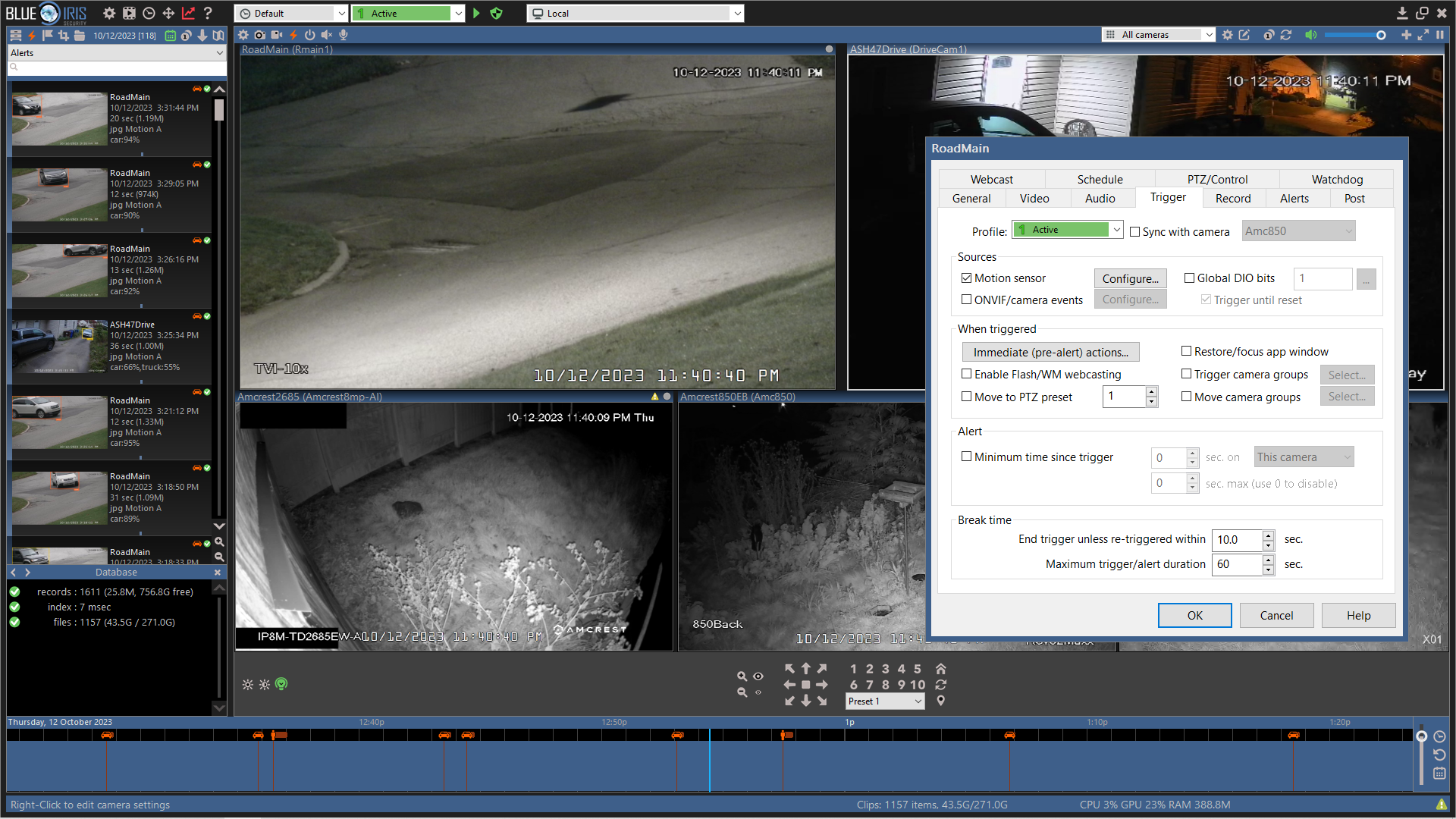Switch to the Video tab
The image size is (1456, 819).
[x=1034, y=198]
